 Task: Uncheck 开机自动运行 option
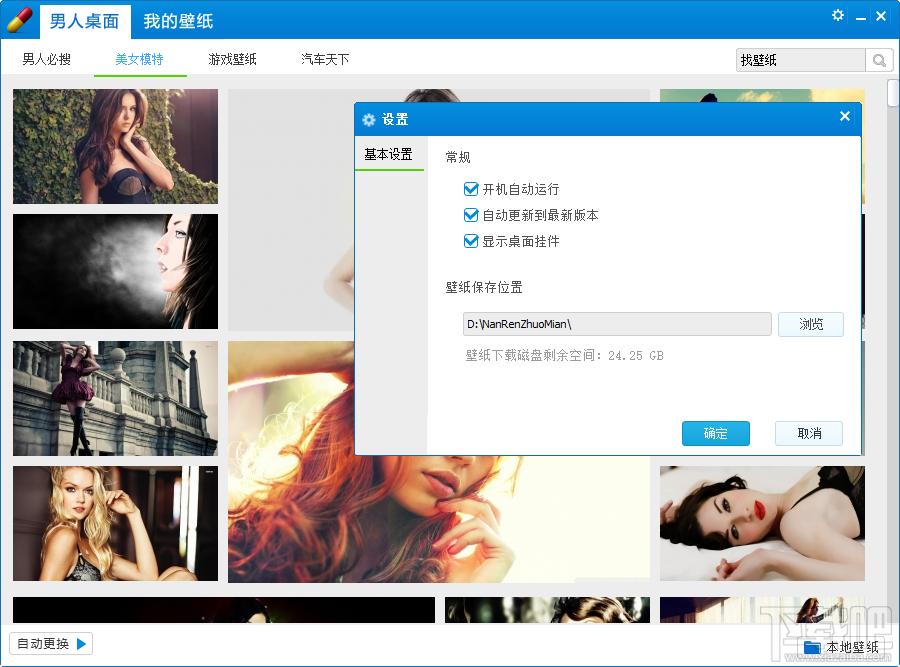pos(472,189)
